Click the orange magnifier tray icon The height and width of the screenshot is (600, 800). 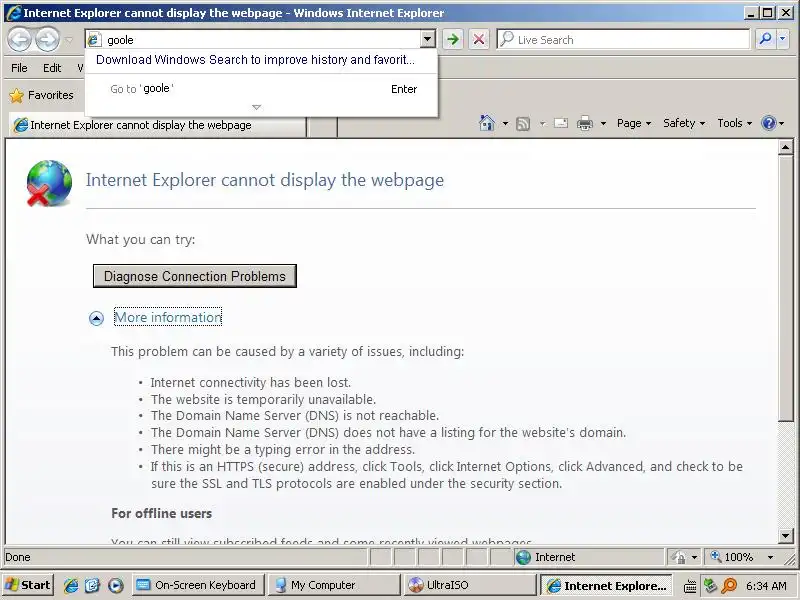point(730,585)
